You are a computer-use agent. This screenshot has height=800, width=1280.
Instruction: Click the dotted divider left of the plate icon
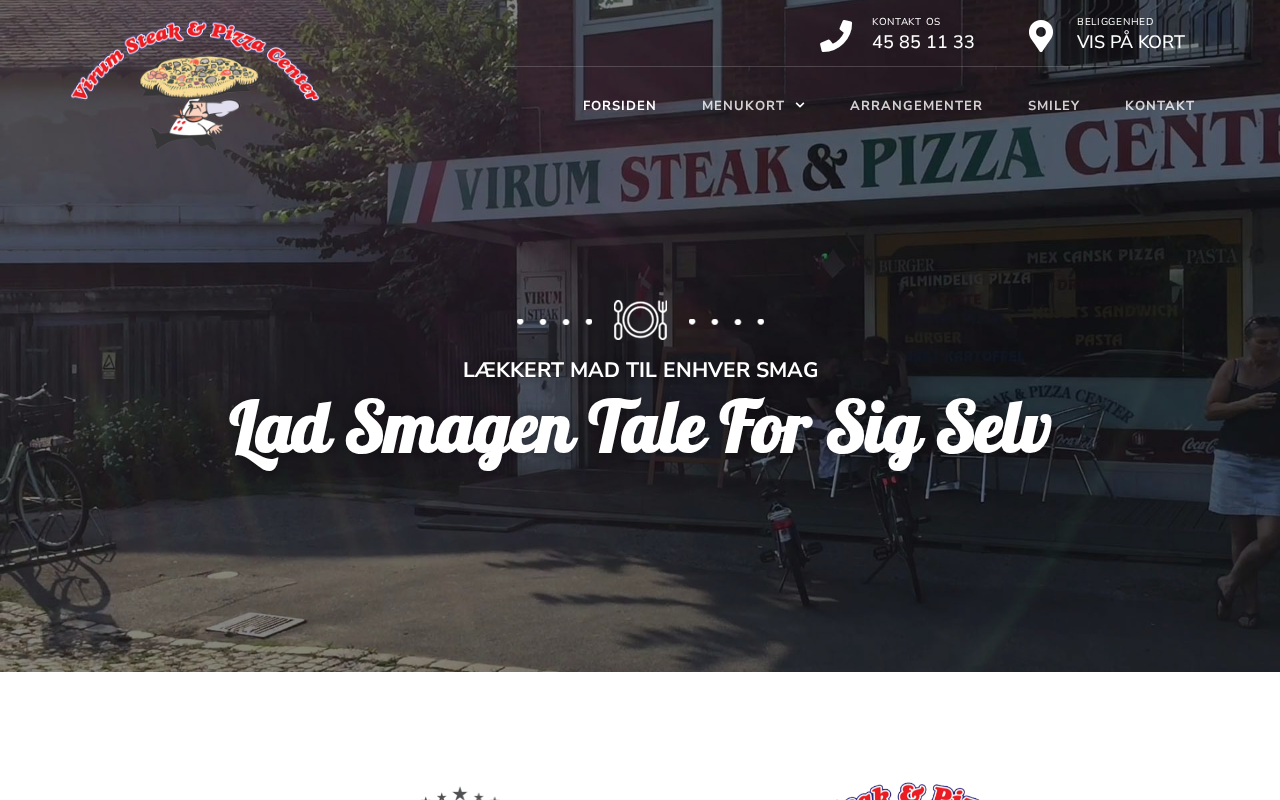(554, 322)
